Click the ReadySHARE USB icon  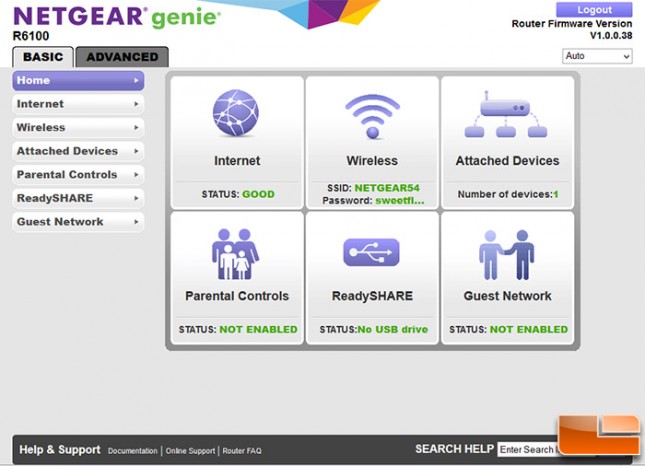(x=371, y=252)
